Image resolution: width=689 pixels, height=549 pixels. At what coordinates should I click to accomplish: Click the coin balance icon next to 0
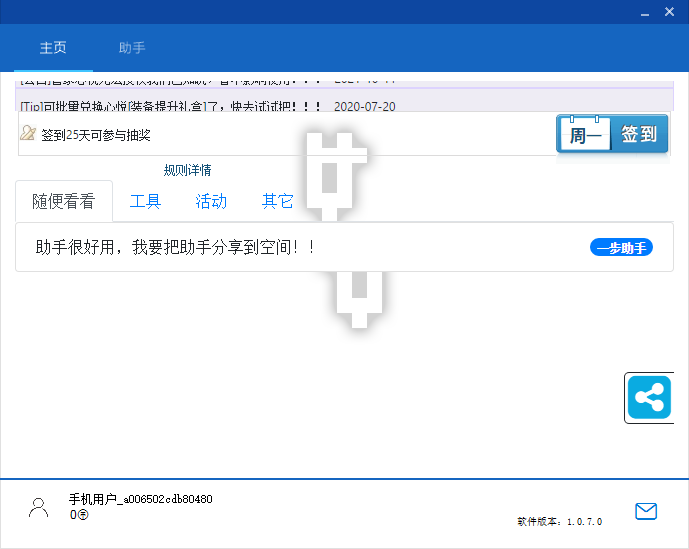[x=83, y=515]
